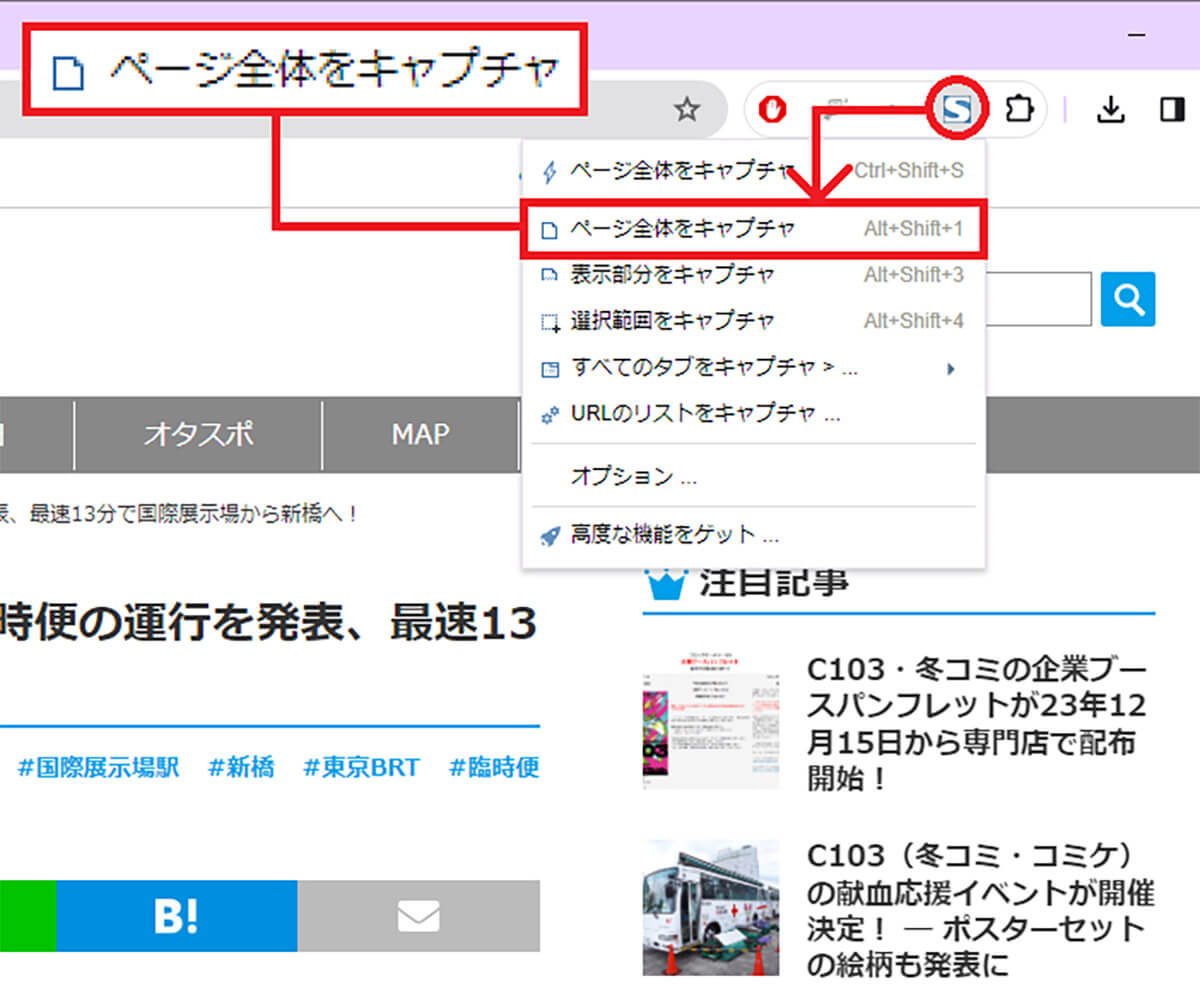Open the オタスポ navigation tab
Screen dimensions: 1200x993
coord(198,434)
